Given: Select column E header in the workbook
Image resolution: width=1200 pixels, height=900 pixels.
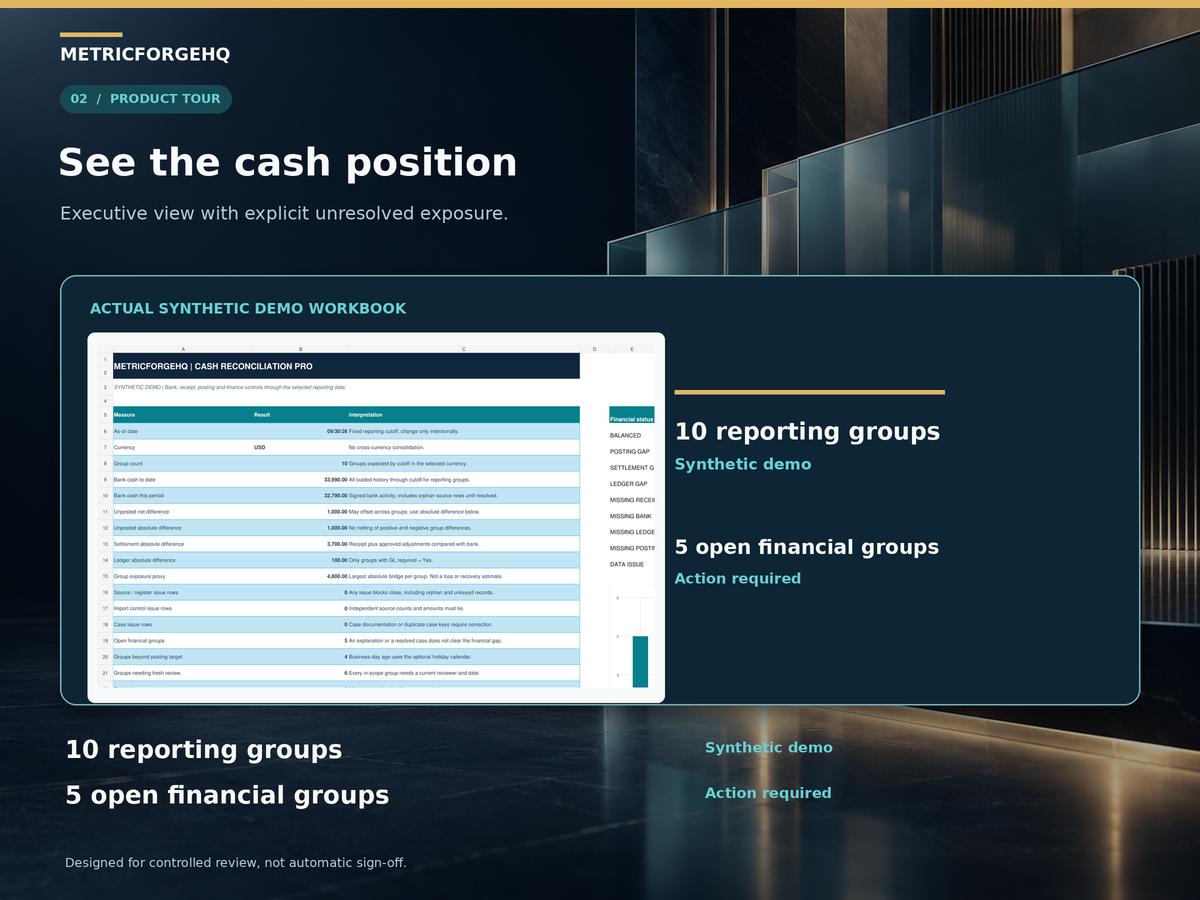Looking at the screenshot, I should 632,349.
